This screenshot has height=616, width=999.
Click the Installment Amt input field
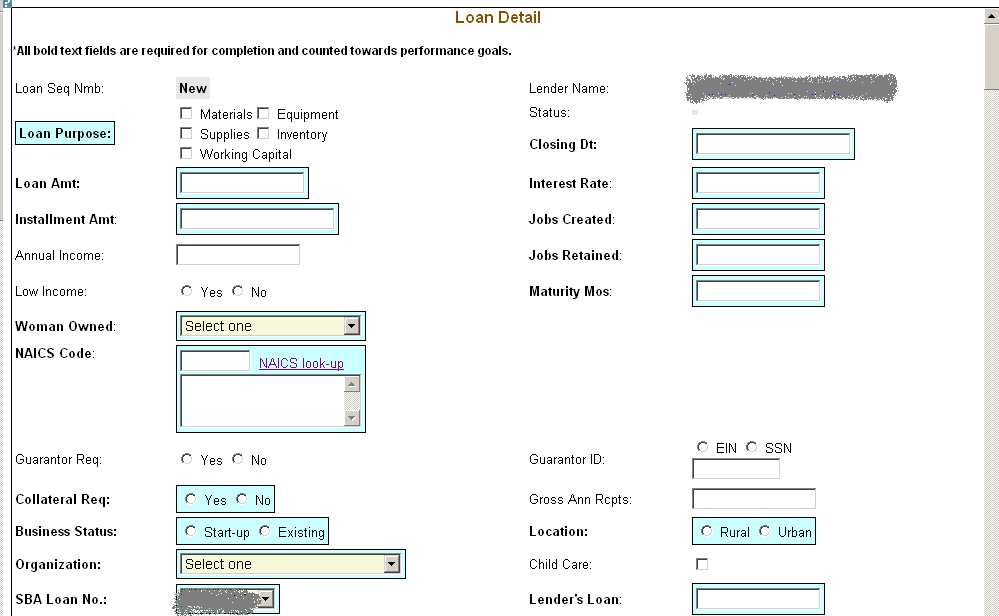coord(257,219)
